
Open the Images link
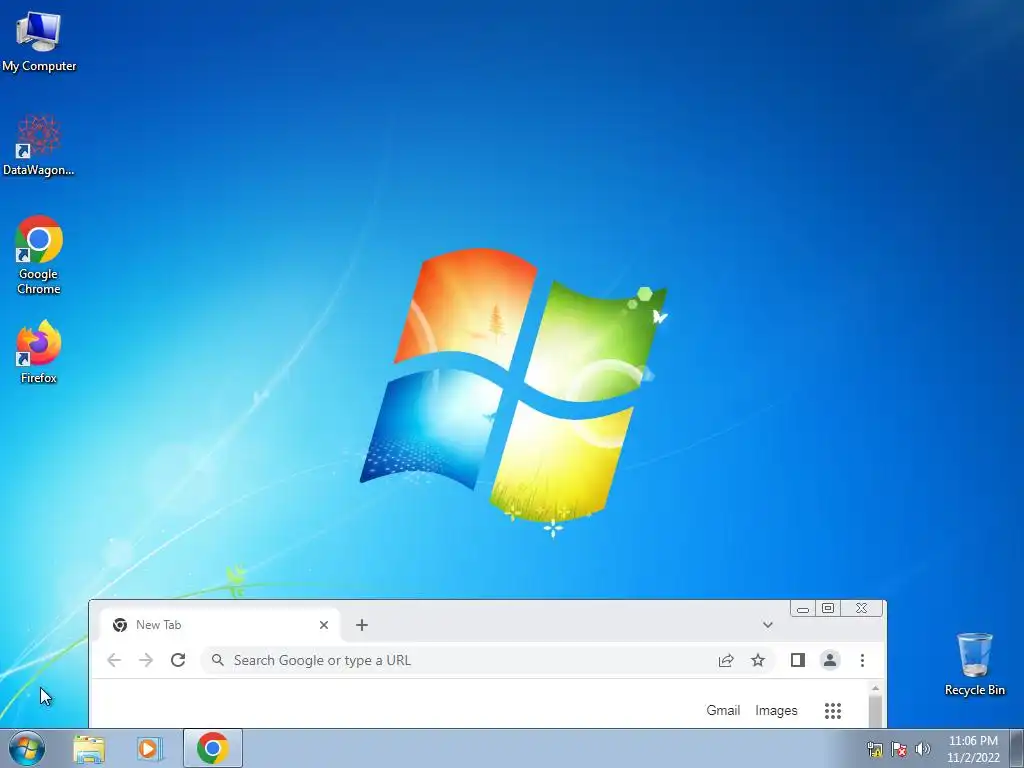point(776,710)
